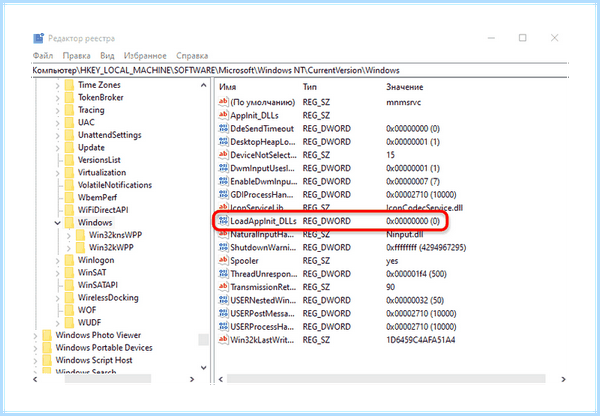Select the Windows Portable Devices key
Viewport: 600px width, 416px height.
pos(104,348)
